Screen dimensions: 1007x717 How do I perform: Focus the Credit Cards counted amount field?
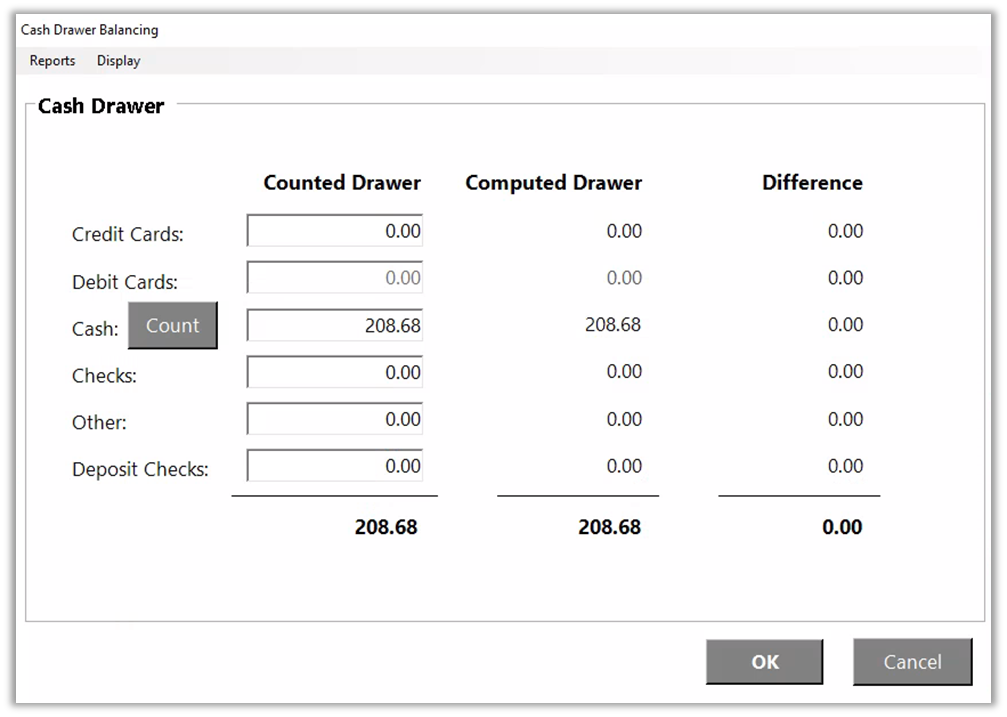335,231
